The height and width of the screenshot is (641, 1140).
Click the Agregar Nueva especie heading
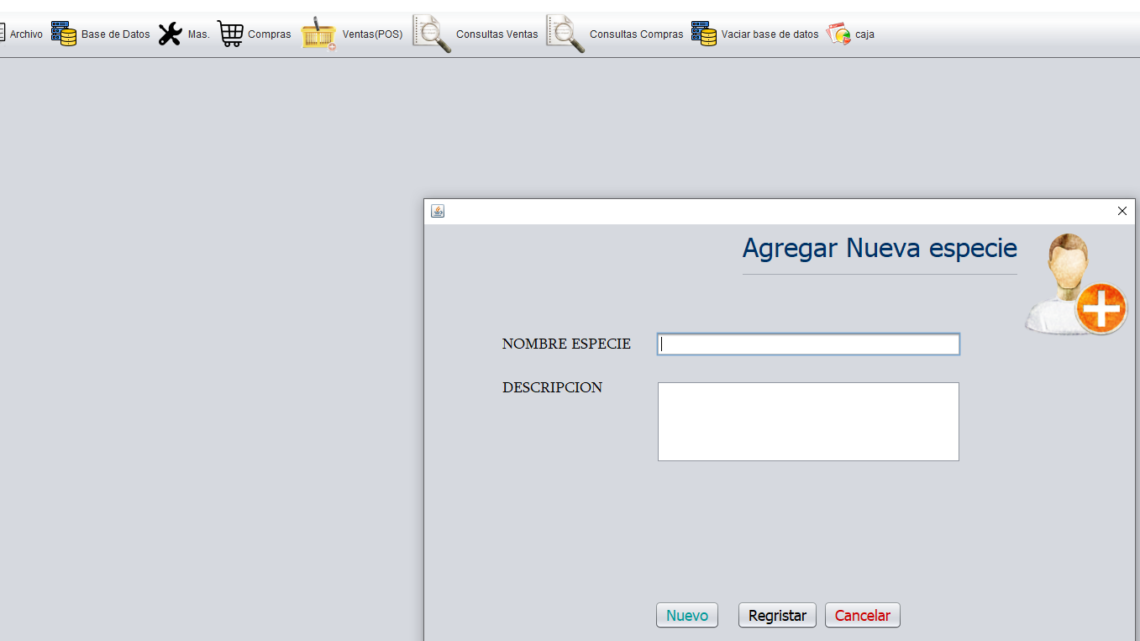click(878, 247)
